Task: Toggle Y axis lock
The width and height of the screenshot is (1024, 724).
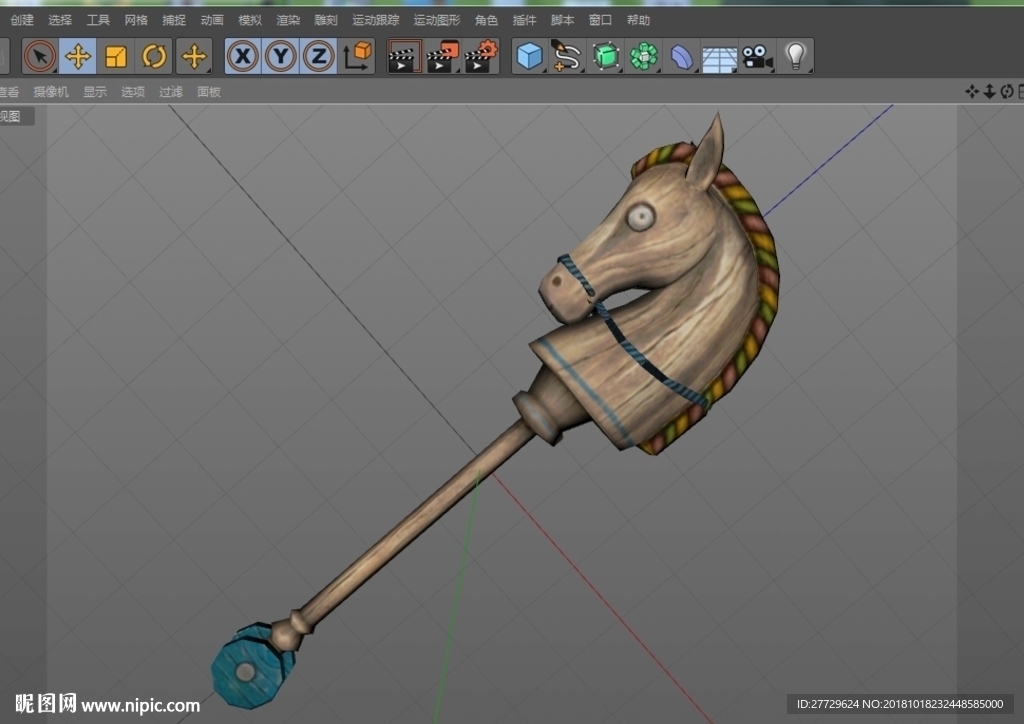Action: click(x=281, y=56)
